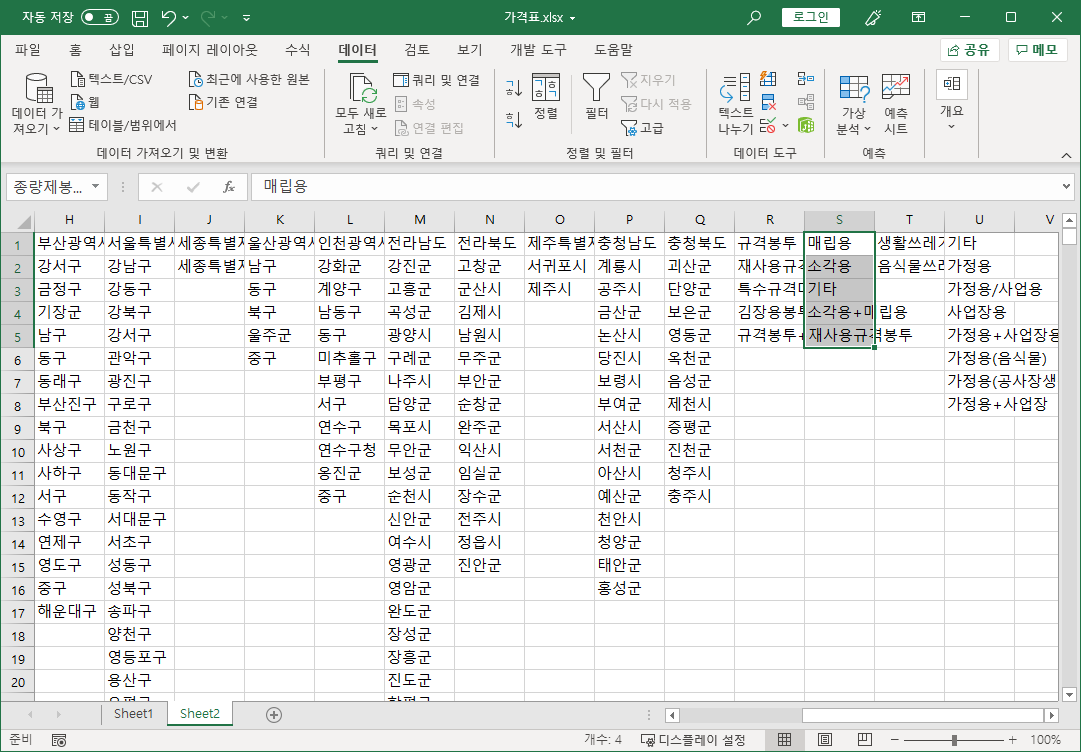Click the 공유 share button

[969, 50]
